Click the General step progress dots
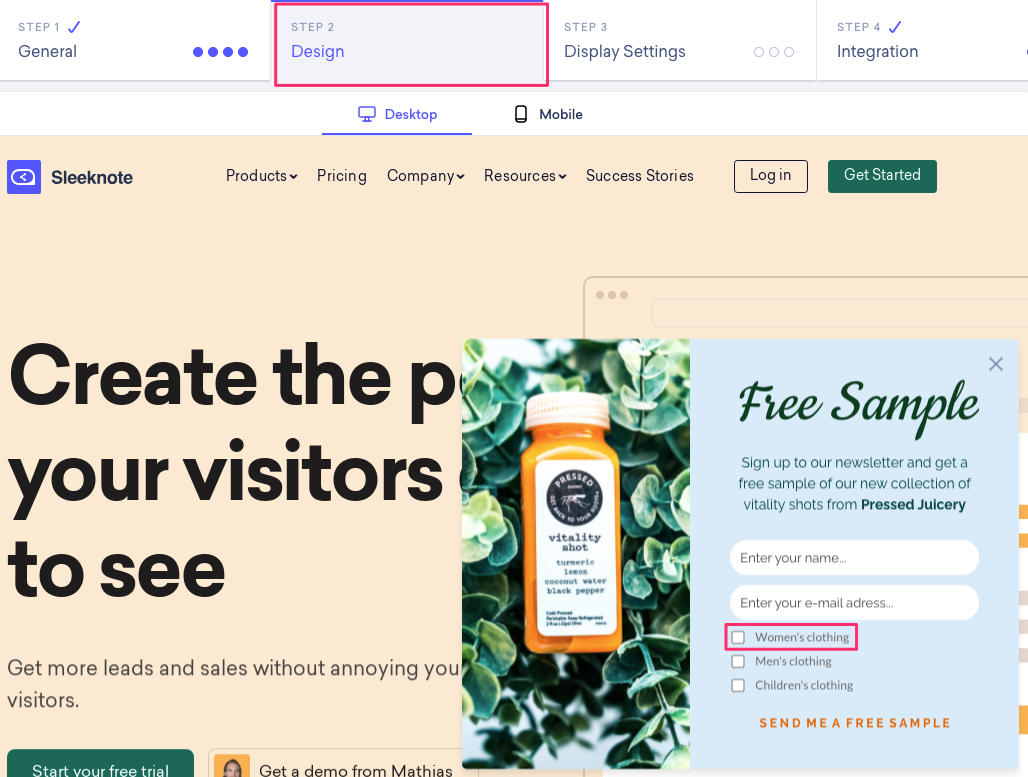Image resolution: width=1028 pixels, height=777 pixels. point(220,52)
